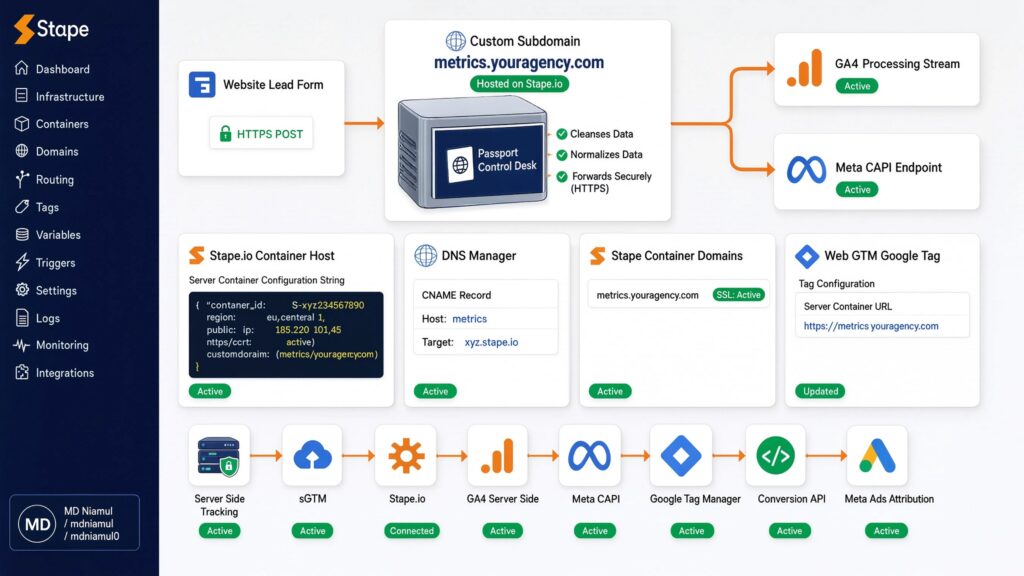
Task: Click the MD avatar circle
Action: [37, 524]
